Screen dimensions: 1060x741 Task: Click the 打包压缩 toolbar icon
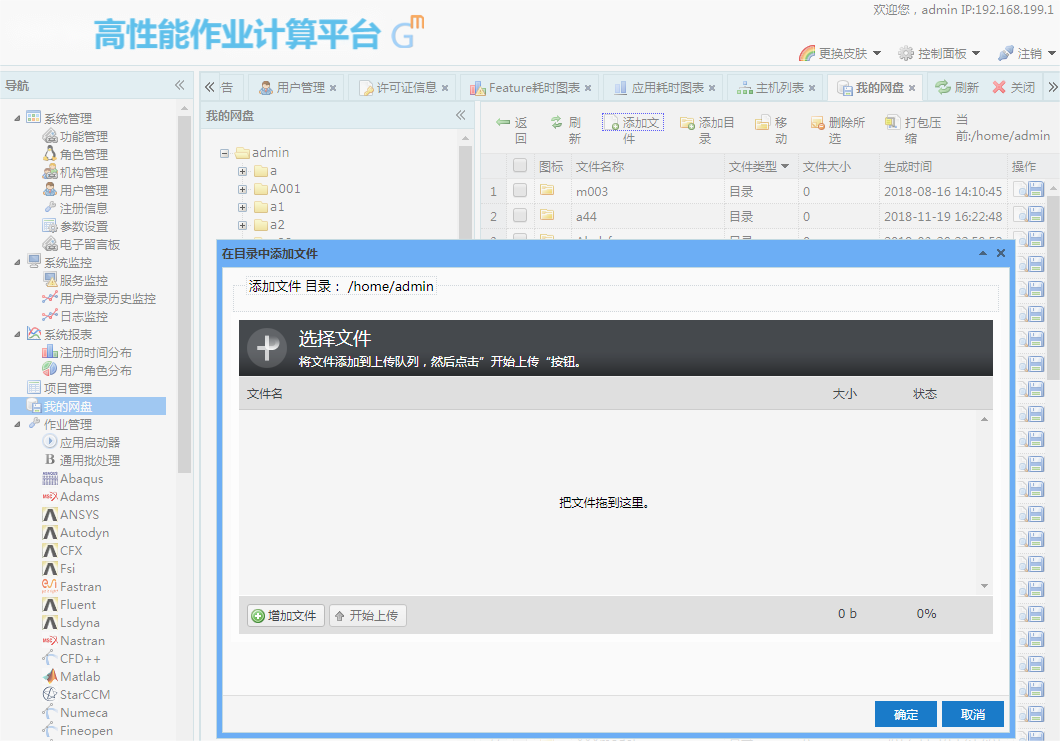pos(892,122)
